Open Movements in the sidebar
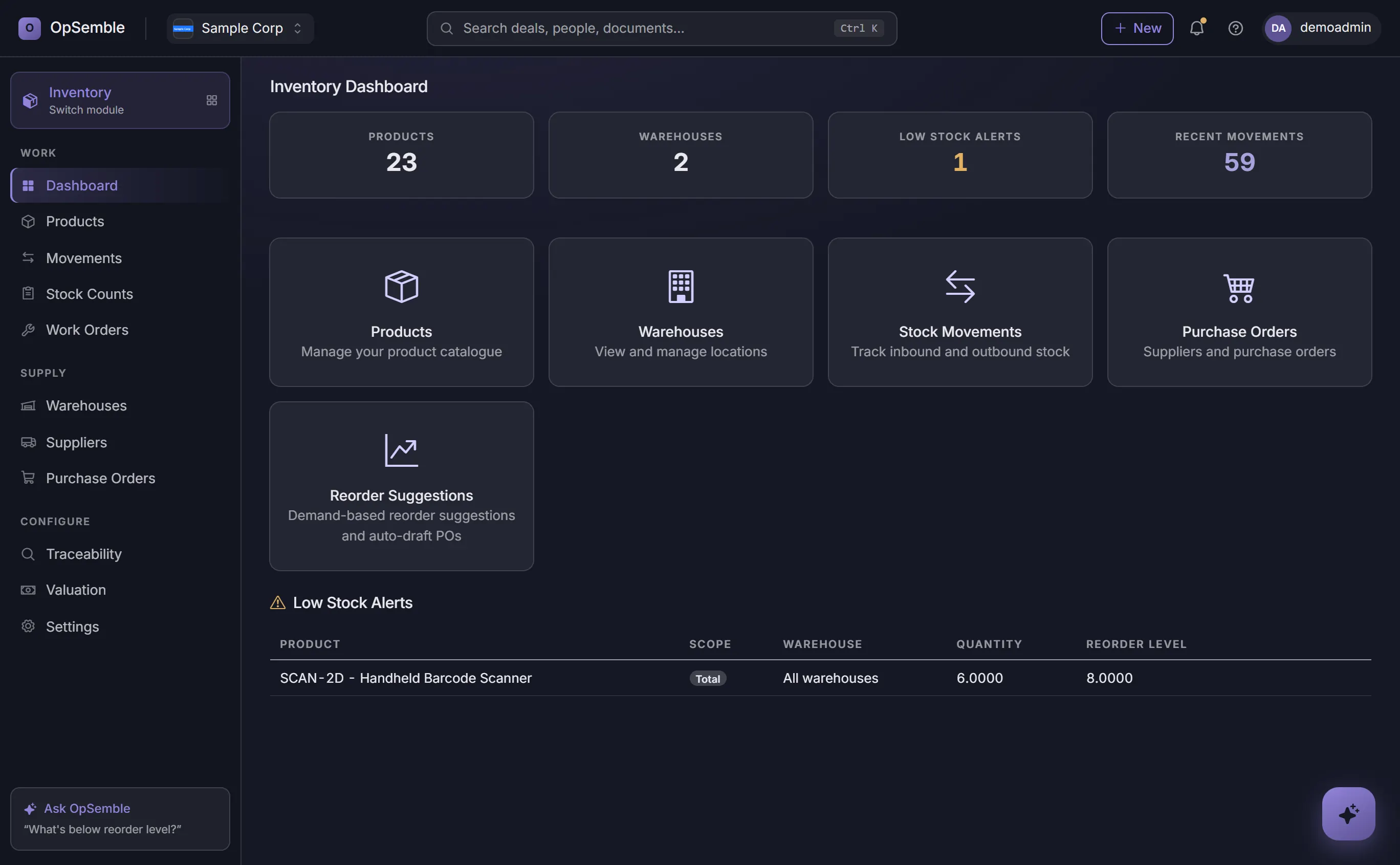This screenshot has height=865, width=1400. click(120, 258)
